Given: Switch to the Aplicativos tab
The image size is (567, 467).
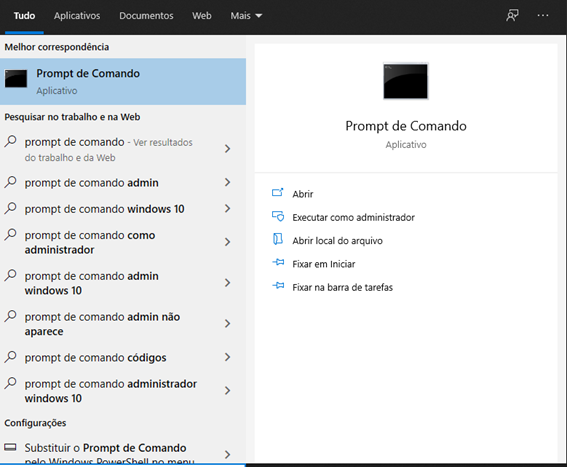Looking at the screenshot, I should click(77, 16).
